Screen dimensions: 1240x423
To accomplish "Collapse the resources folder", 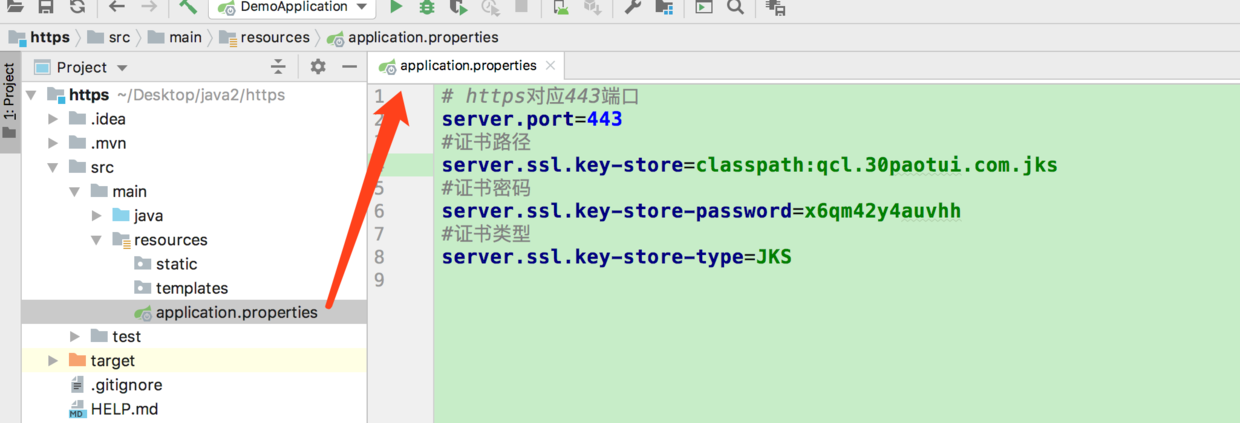I will (97, 240).
